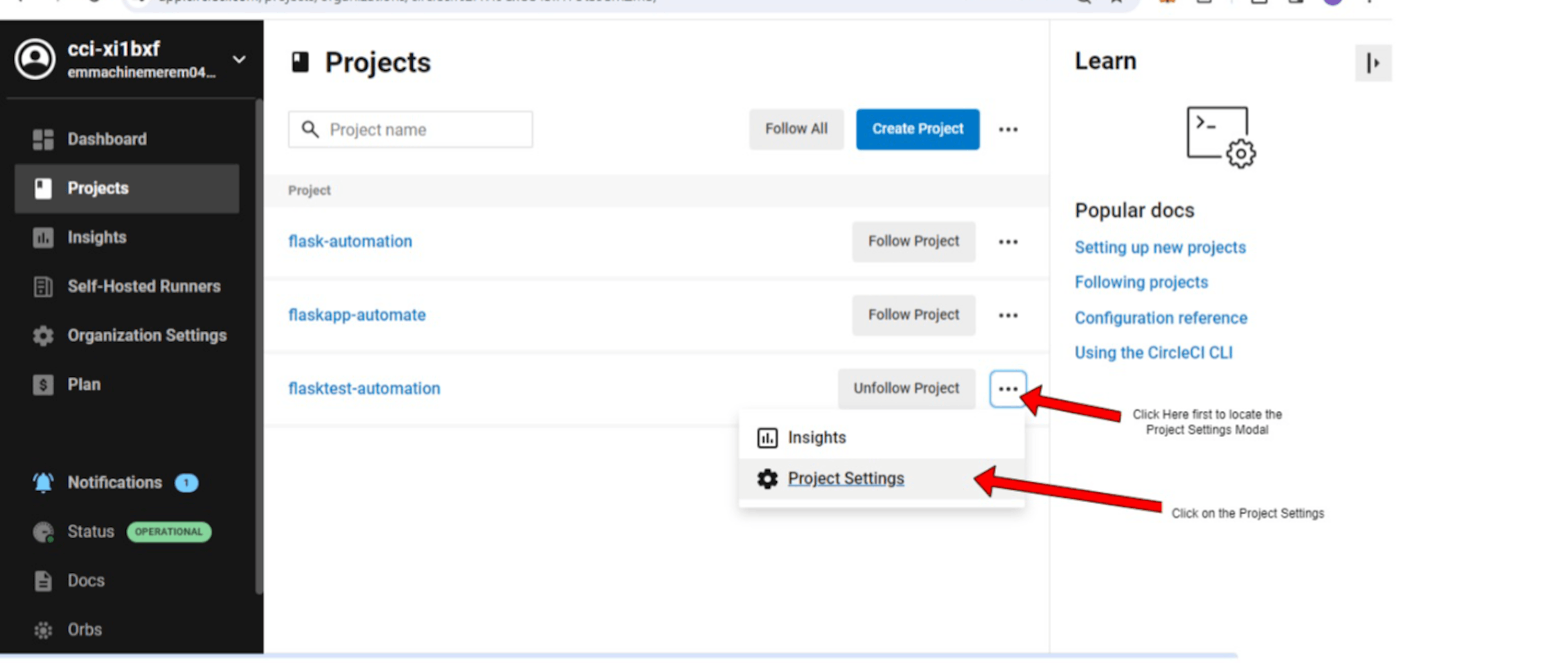
Task: Open the Status page link
Action: pos(91,532)
